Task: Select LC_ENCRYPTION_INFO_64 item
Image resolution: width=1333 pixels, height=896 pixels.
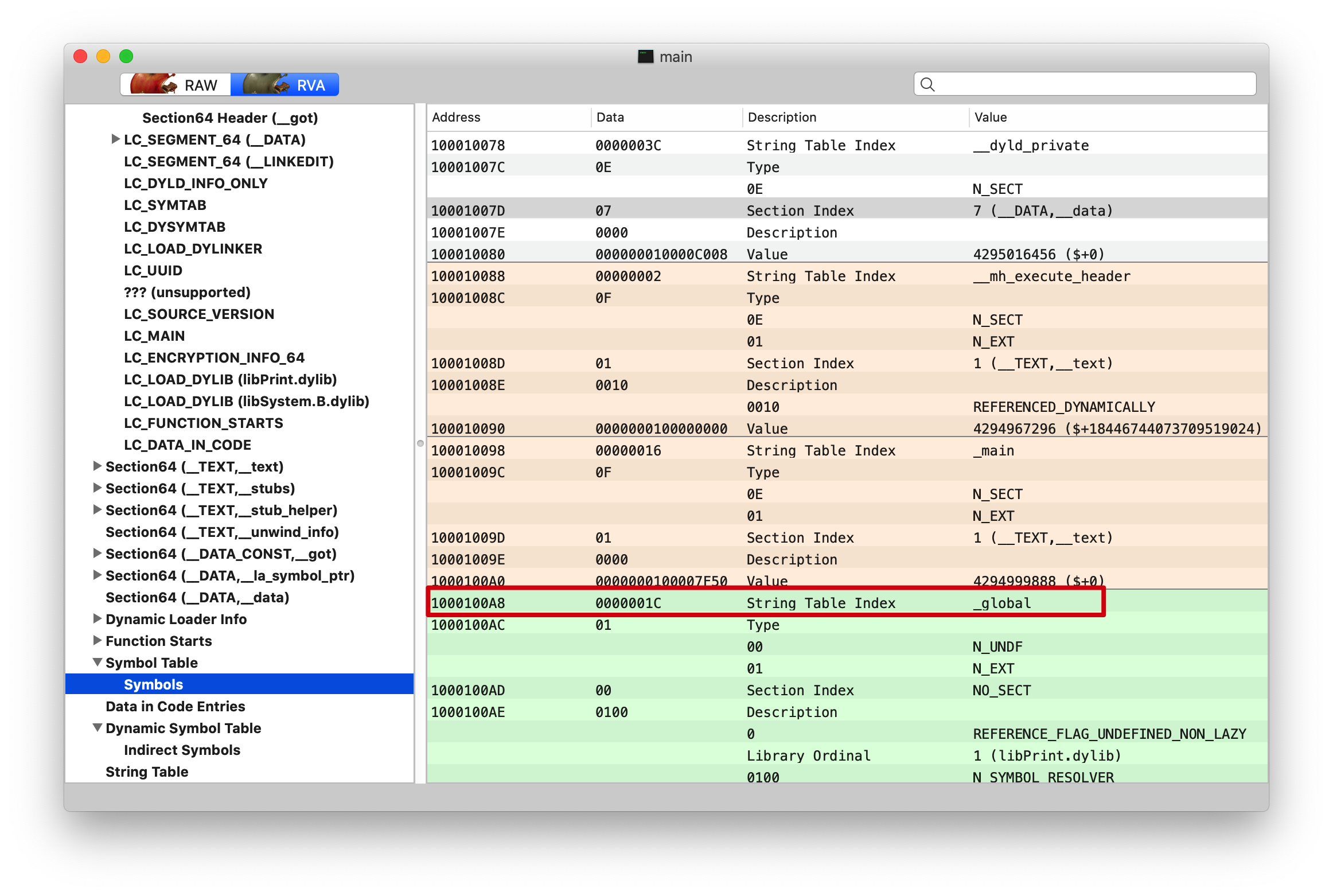Action: click(x=215, y=357)
